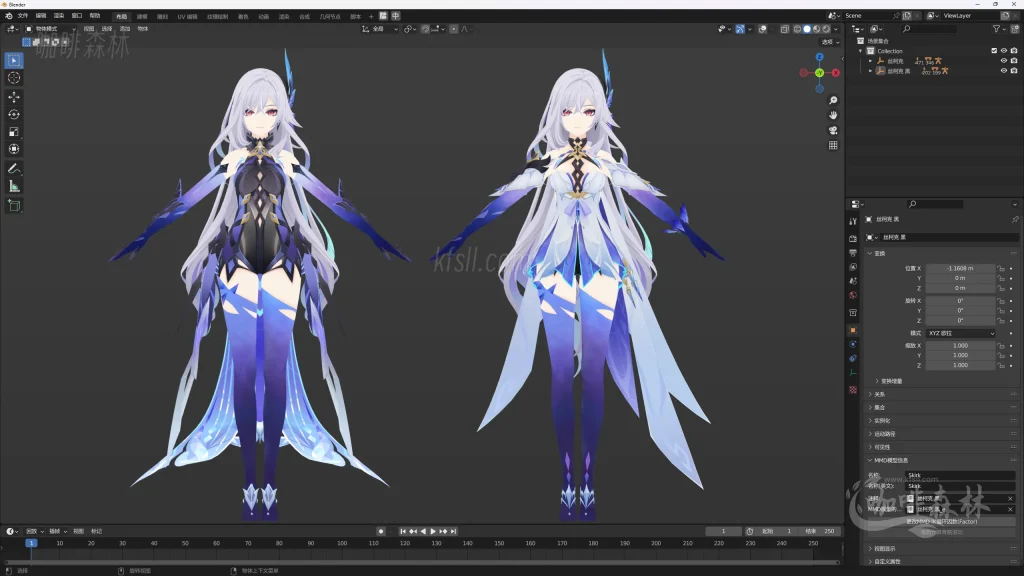Image resolution: width=1024 pixels, height=576 pixels.
Task: Click the red X axis gizmo
Action: click(x=835, y=73)
